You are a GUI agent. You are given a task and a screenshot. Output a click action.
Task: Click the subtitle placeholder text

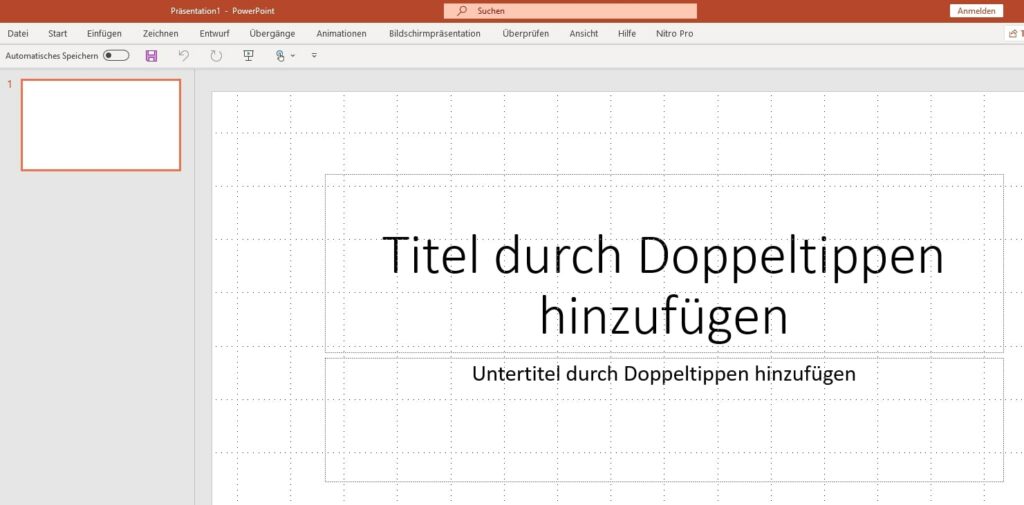point(663,374)
